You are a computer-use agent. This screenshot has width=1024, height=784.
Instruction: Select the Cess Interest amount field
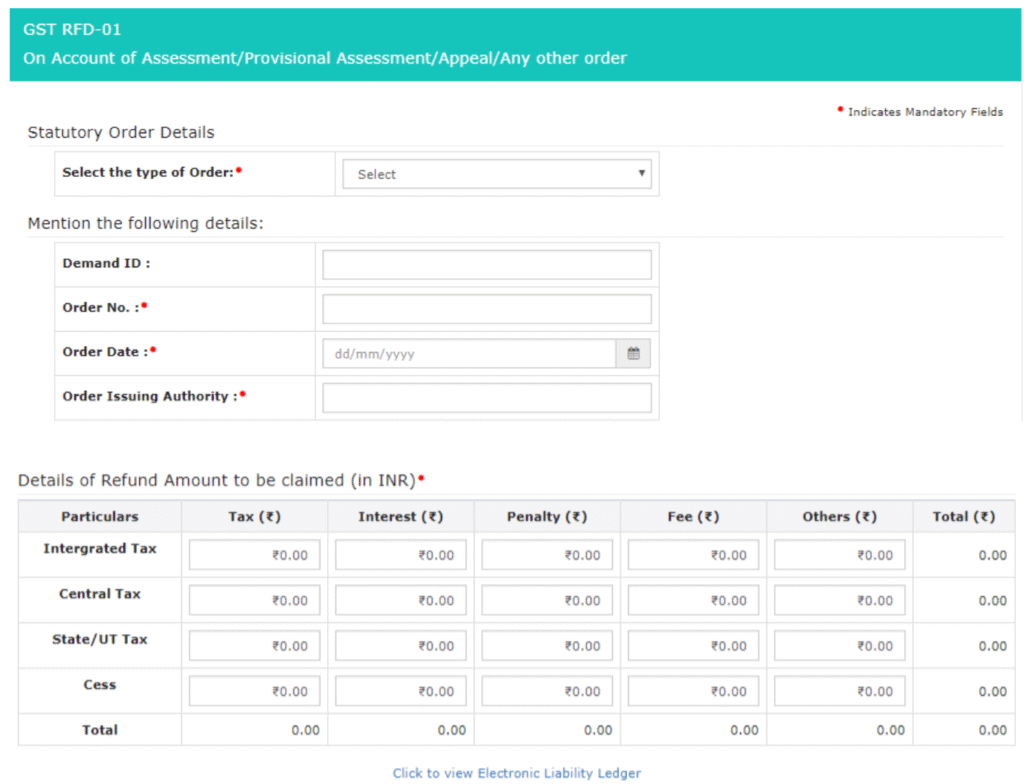point(400,691)
